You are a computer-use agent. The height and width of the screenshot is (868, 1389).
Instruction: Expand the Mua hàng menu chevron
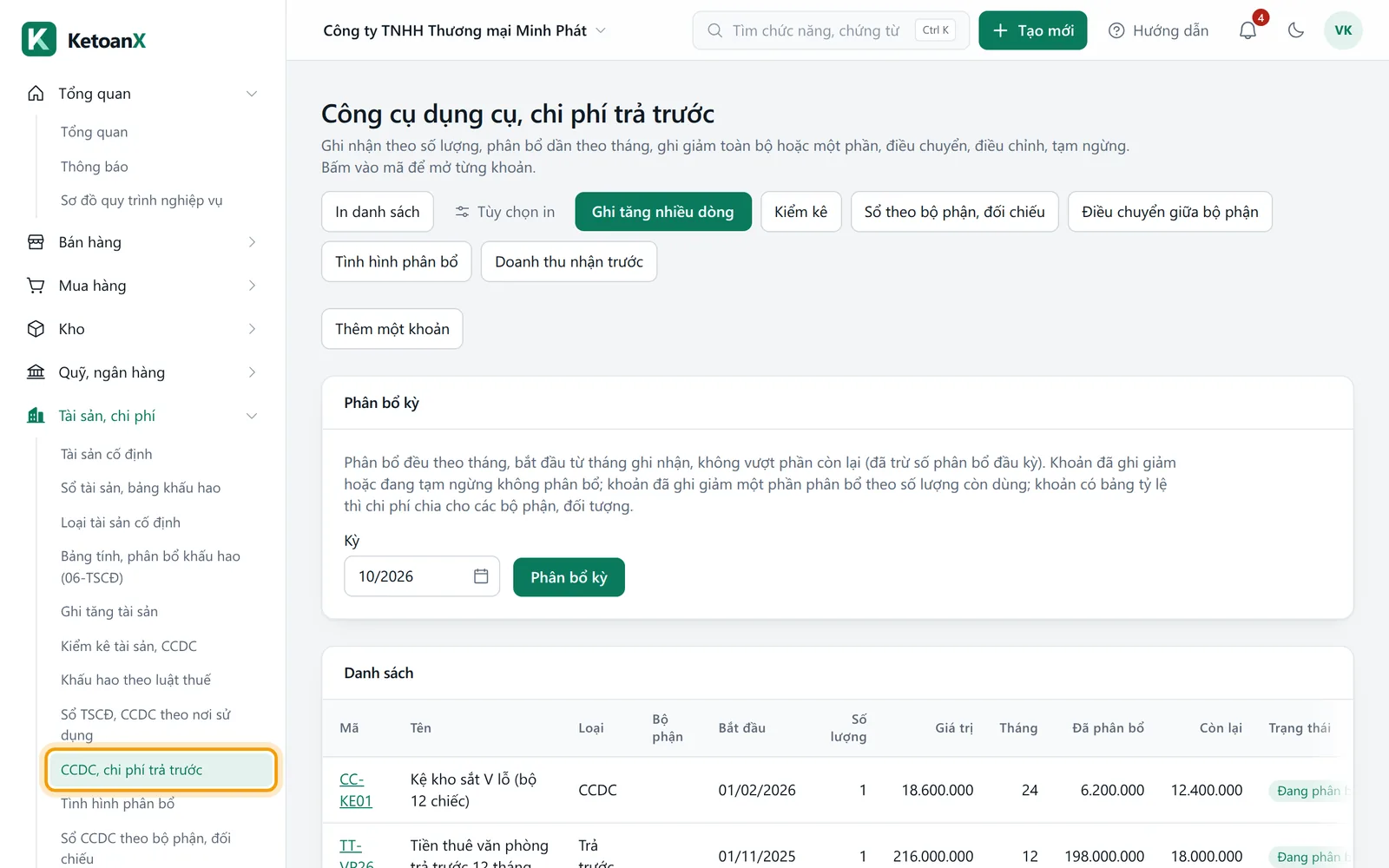(252, 286)
